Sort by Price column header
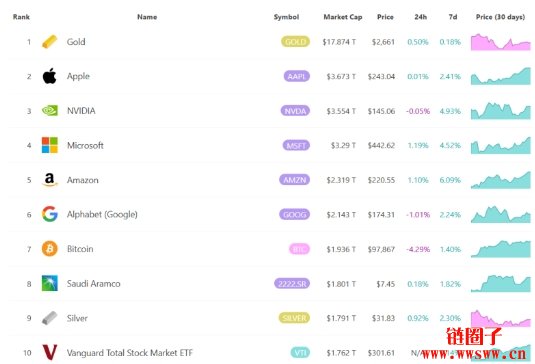Image resolution: width=535 pixels, height=364 pixels. point(385,17)
